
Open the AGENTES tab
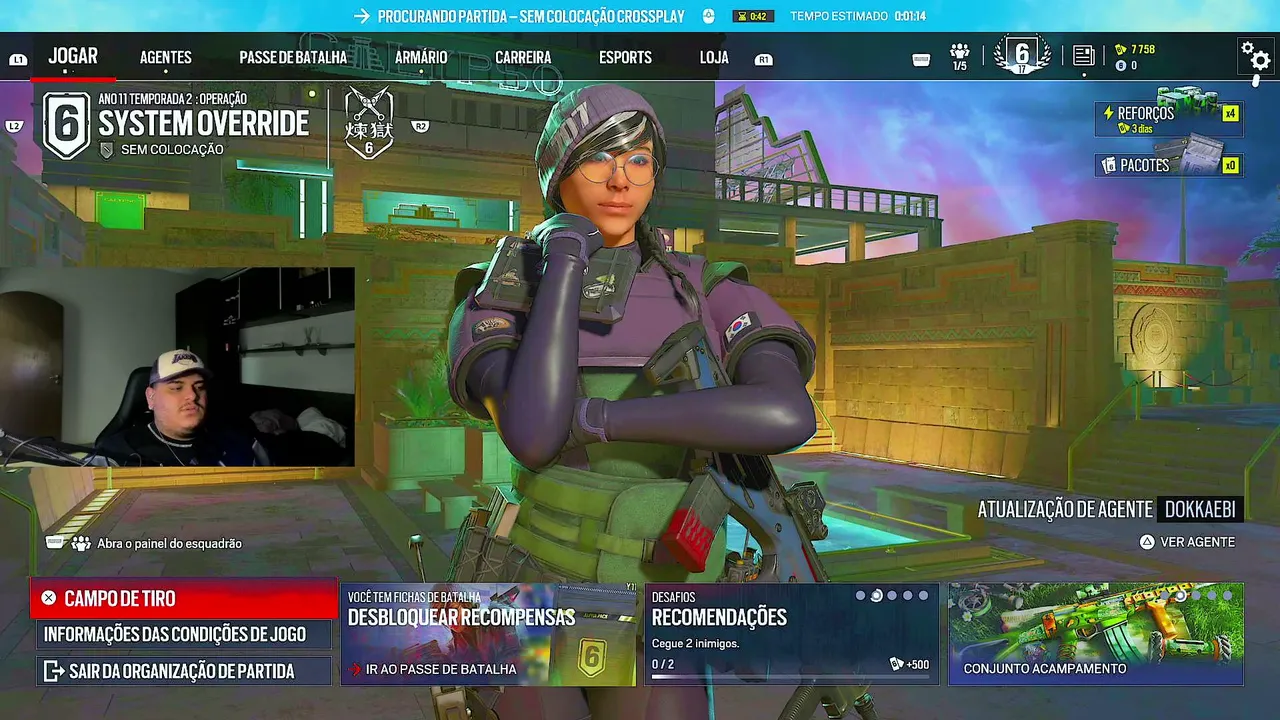click(166, 58)
